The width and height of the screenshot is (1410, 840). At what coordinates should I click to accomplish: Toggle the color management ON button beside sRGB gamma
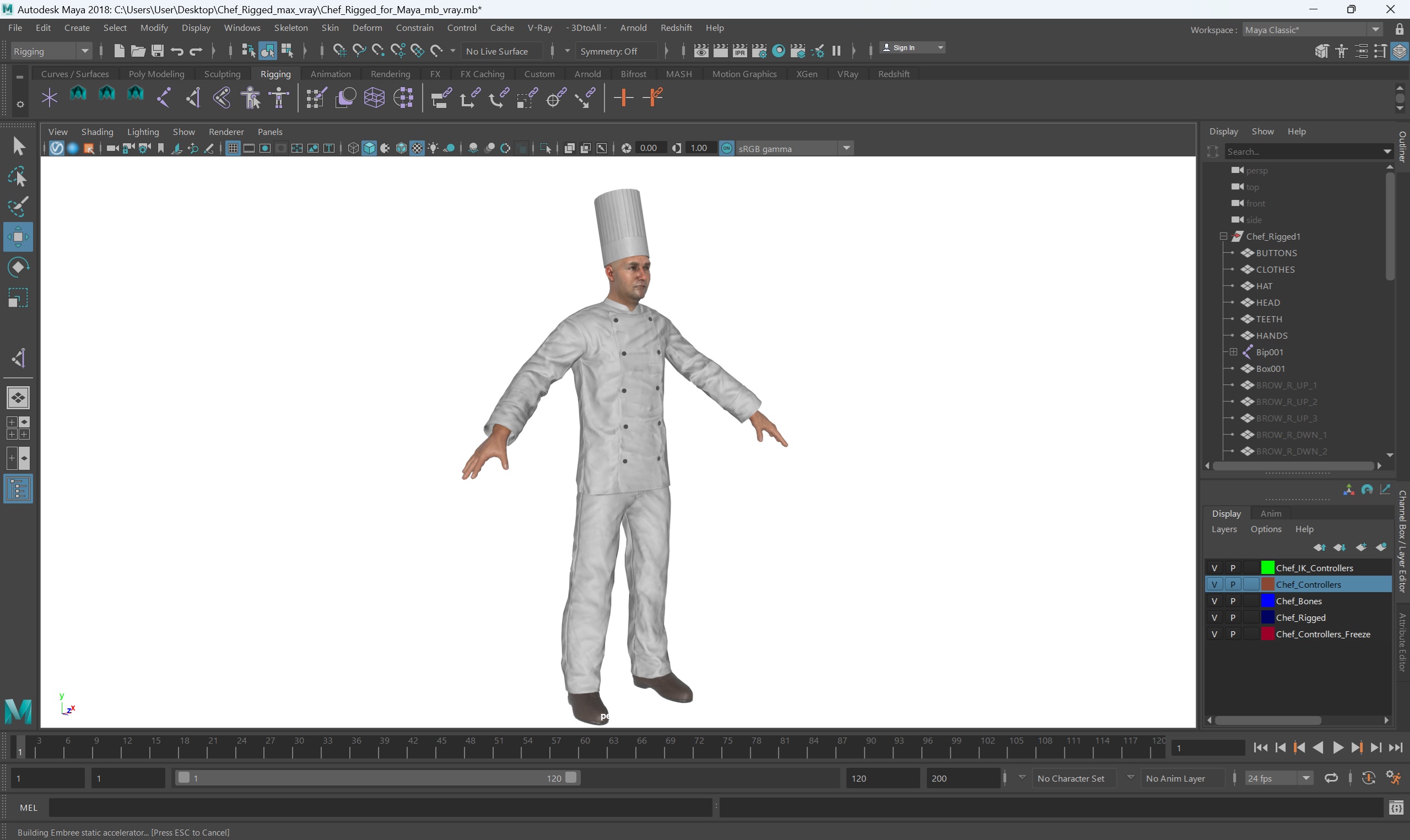[727, 148]
